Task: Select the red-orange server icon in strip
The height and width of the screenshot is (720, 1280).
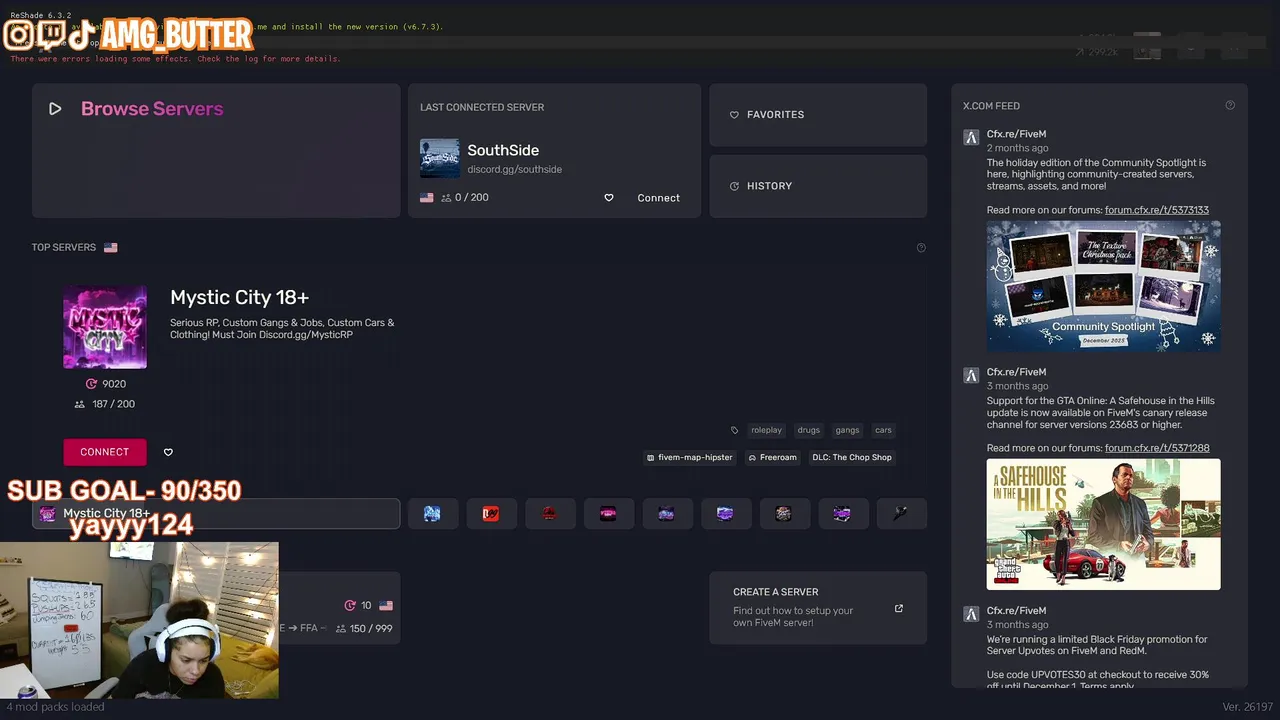Action: pos(491,514)
